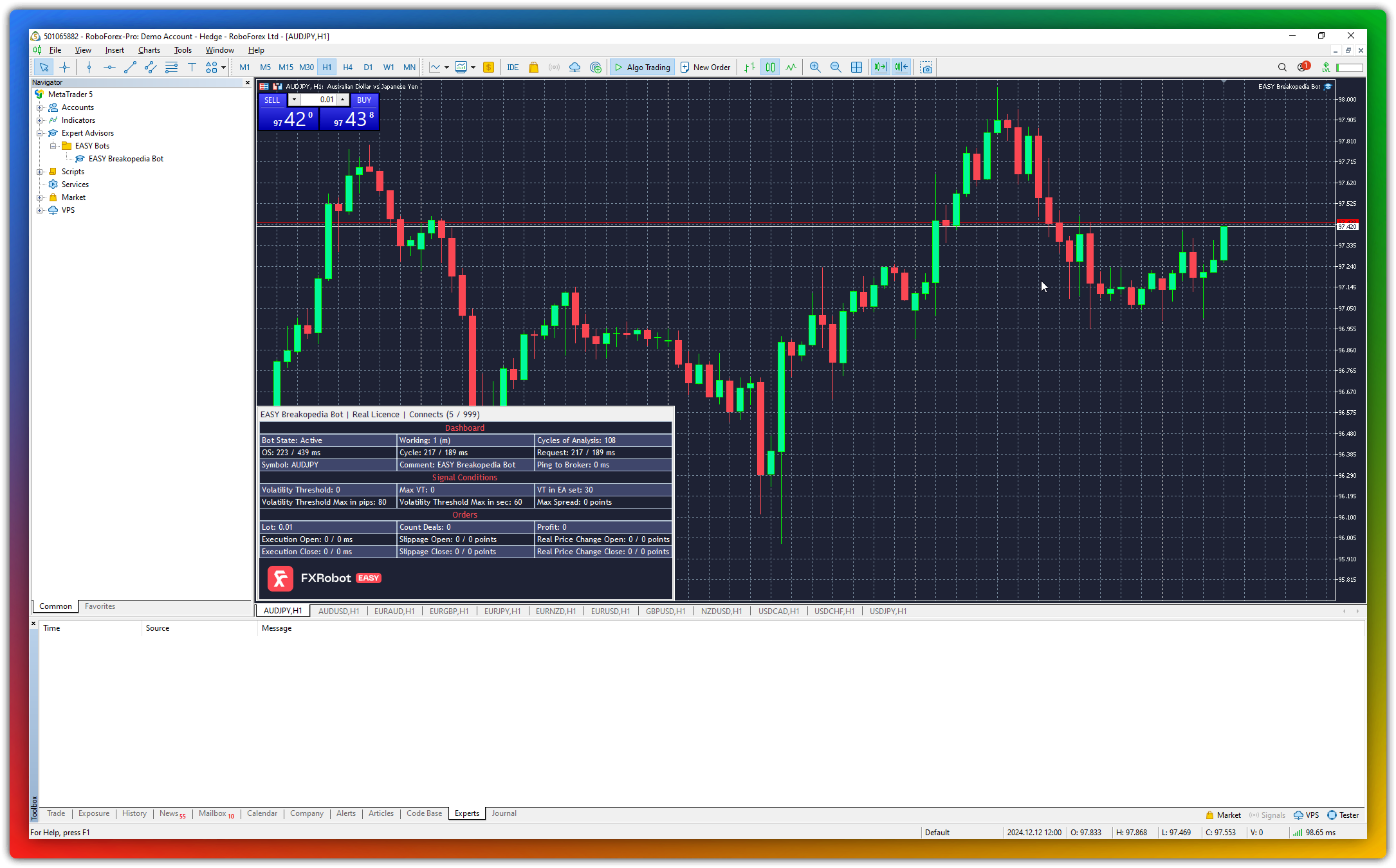Close the Navigator panel
Image resolution: width=1396 pixels, height=868 pixels.
click(248, 82)
